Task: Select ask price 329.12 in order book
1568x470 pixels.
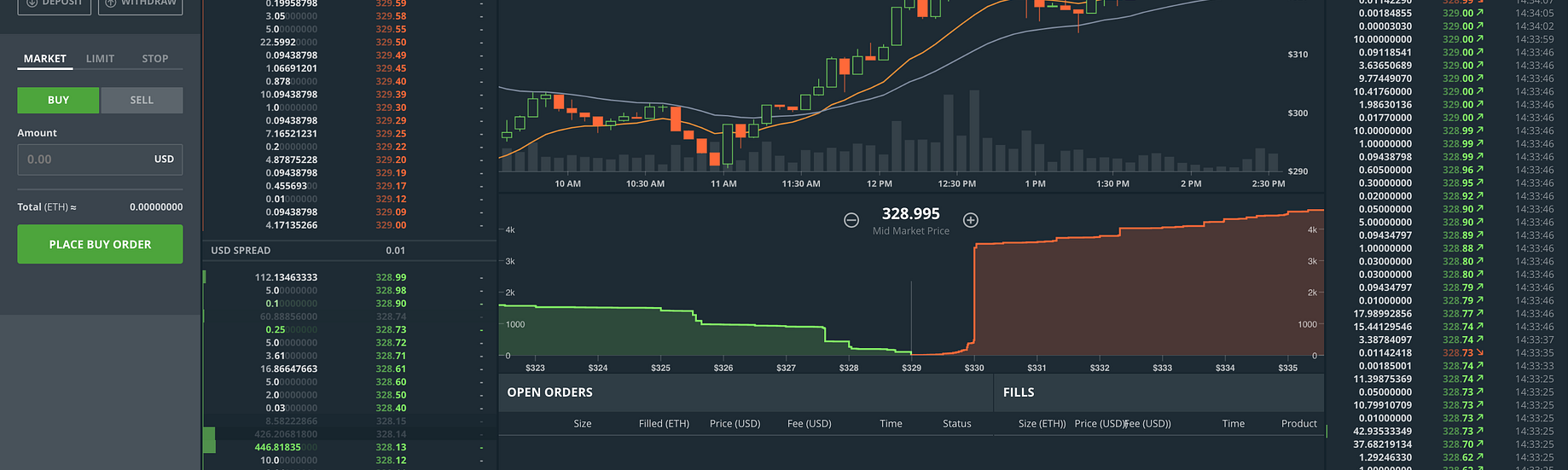Action: pyautogui.click(x=391, y=199)
